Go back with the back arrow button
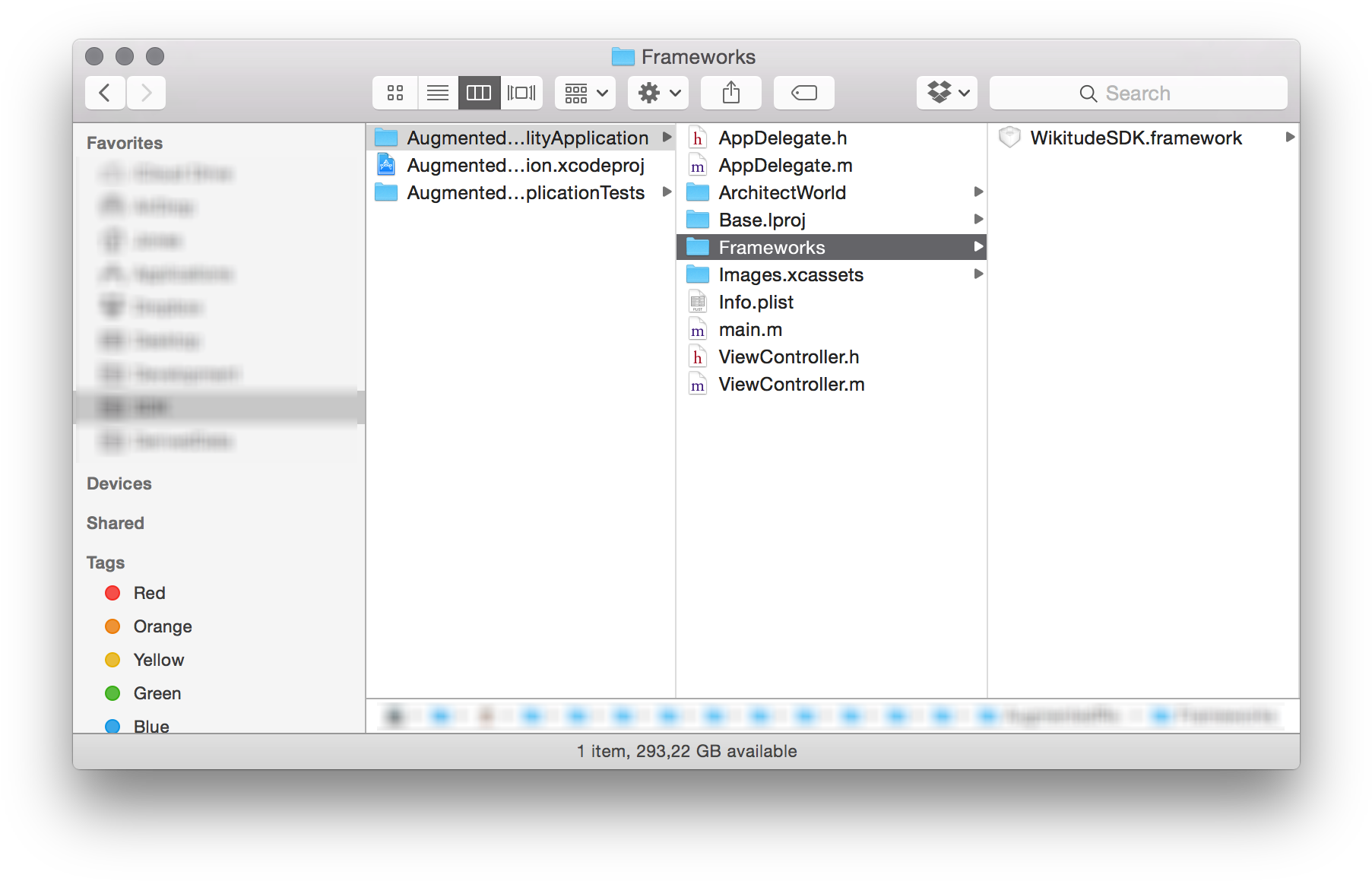 tap(106, 93)
